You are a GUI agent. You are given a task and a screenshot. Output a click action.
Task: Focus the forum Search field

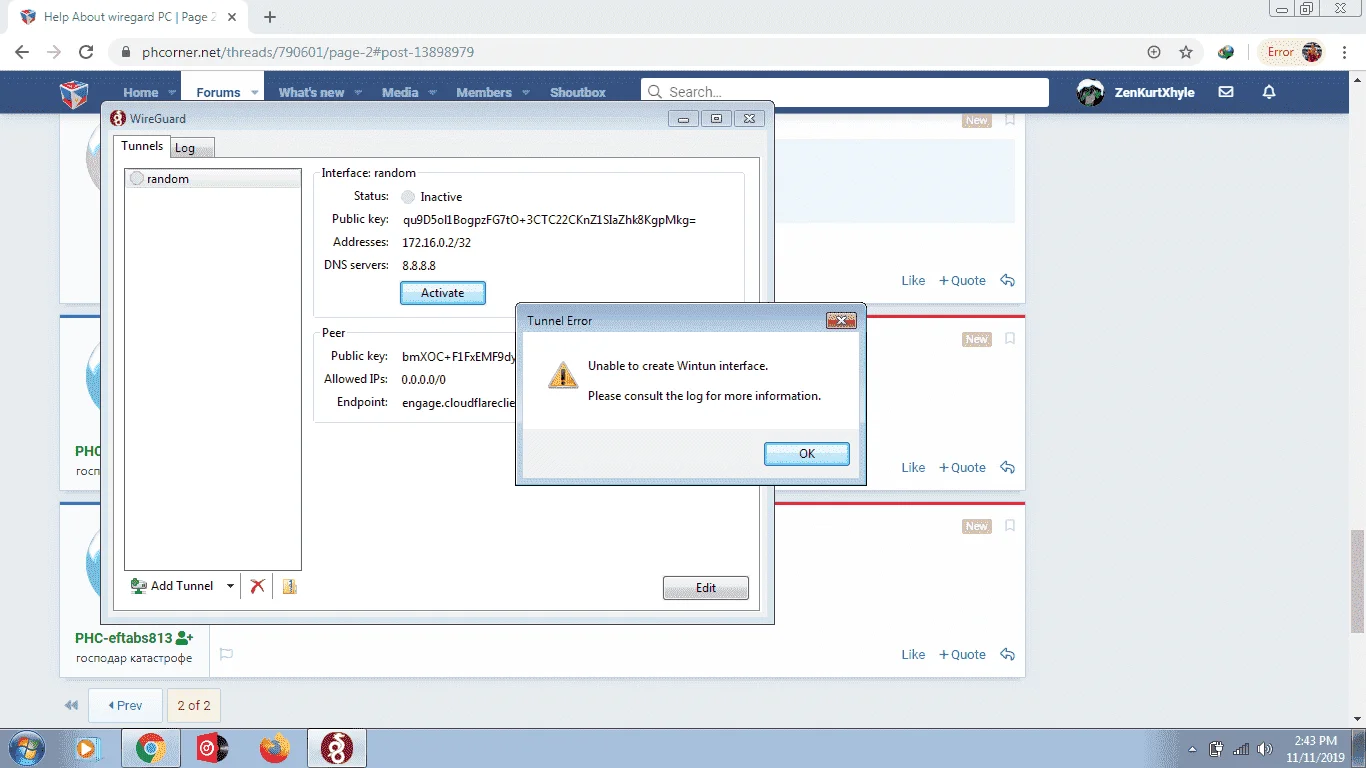(845, 92)
